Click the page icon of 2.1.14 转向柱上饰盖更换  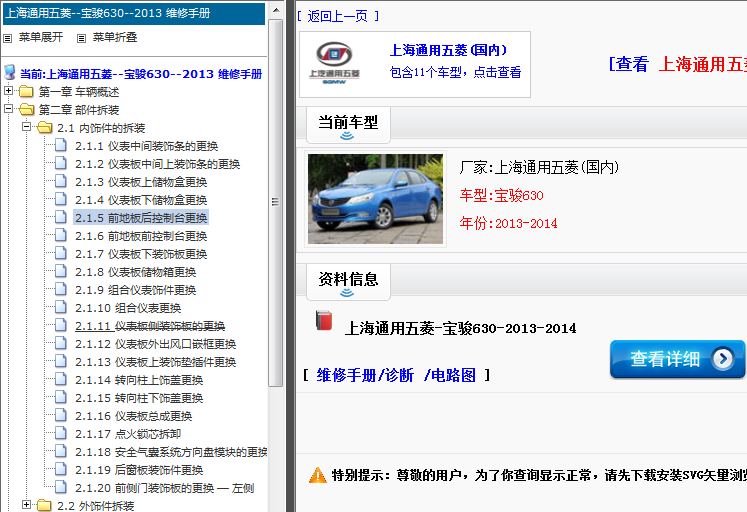[61, 379]
